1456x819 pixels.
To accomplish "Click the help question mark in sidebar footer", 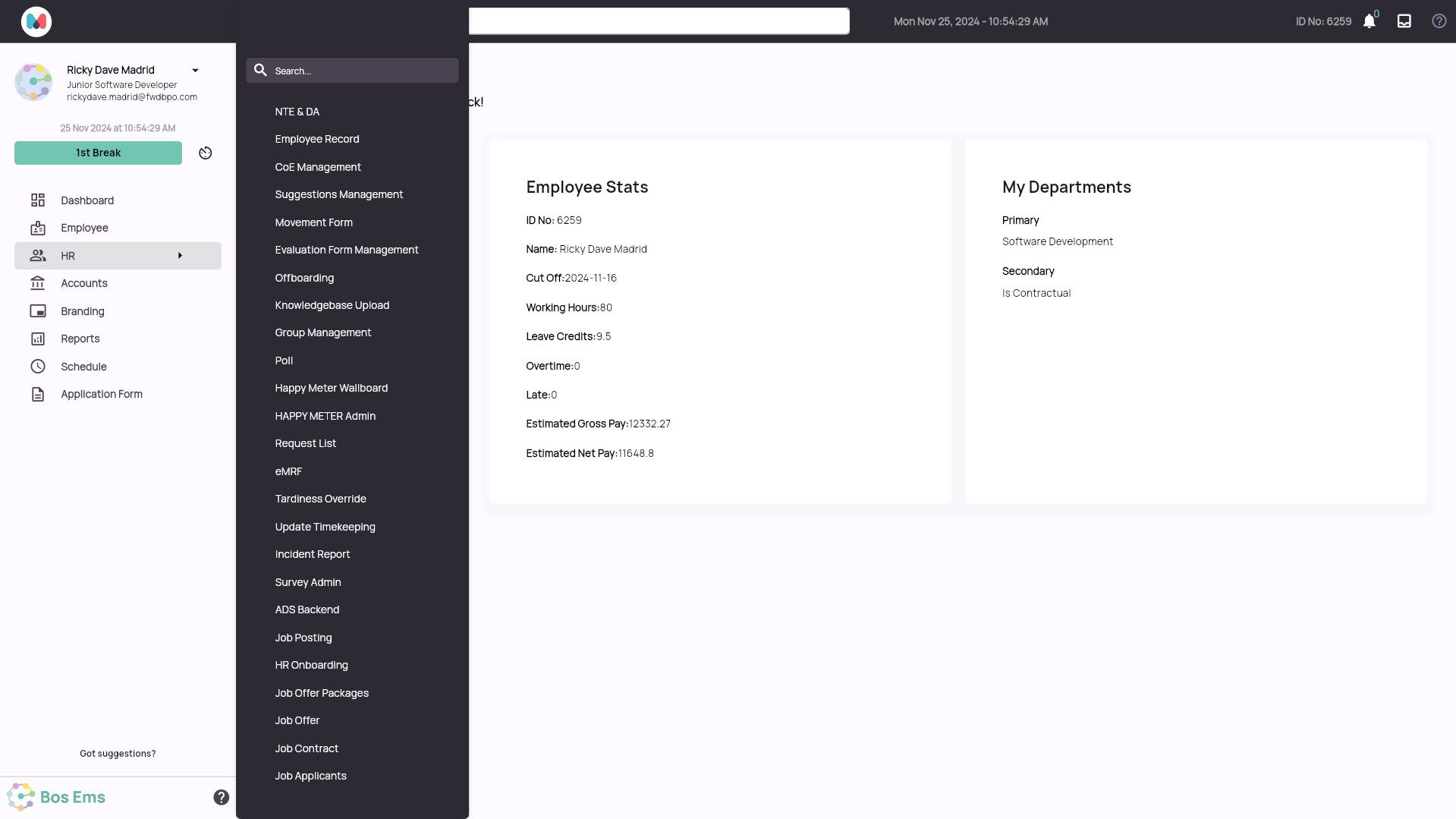I will (222, 797).
